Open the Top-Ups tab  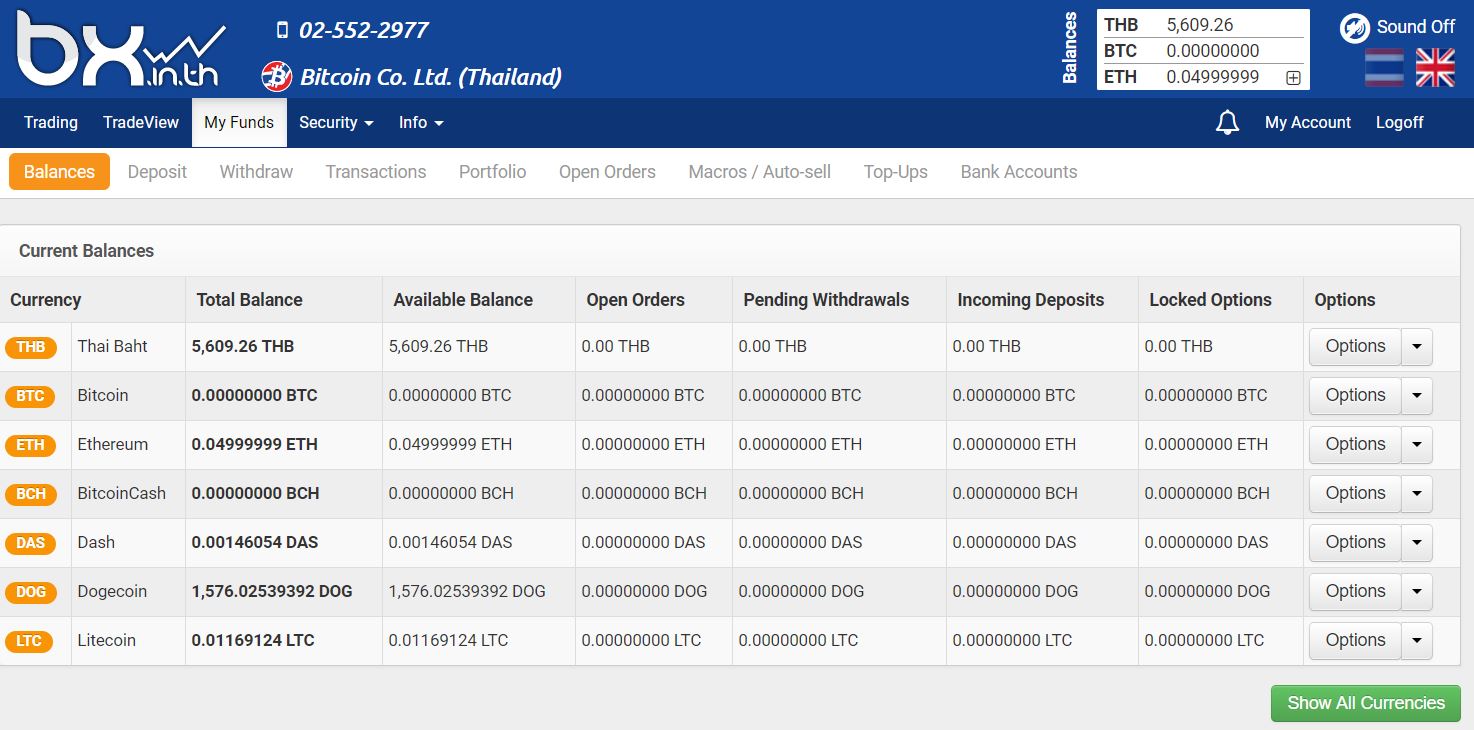coord(896,172)
